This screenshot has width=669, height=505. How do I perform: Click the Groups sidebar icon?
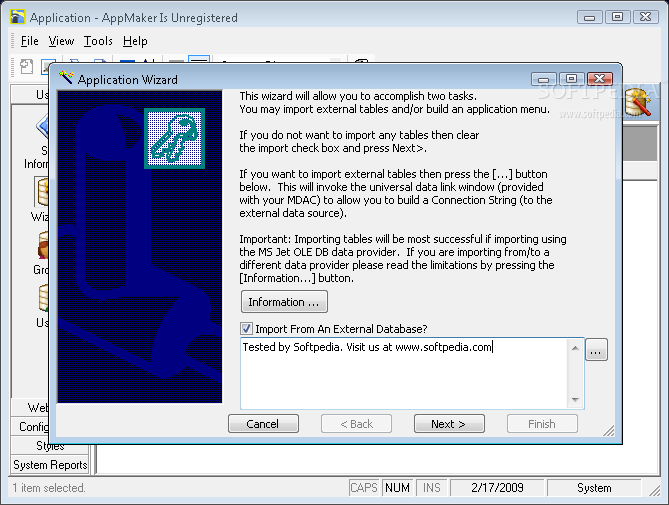(x=43, y=245)
